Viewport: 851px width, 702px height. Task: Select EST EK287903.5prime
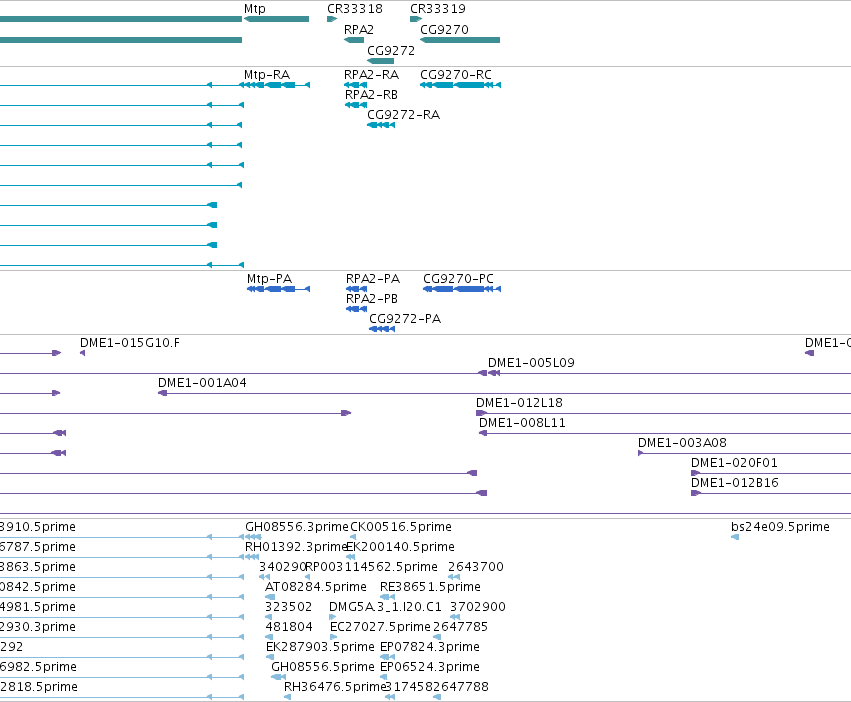coord(320,647)
